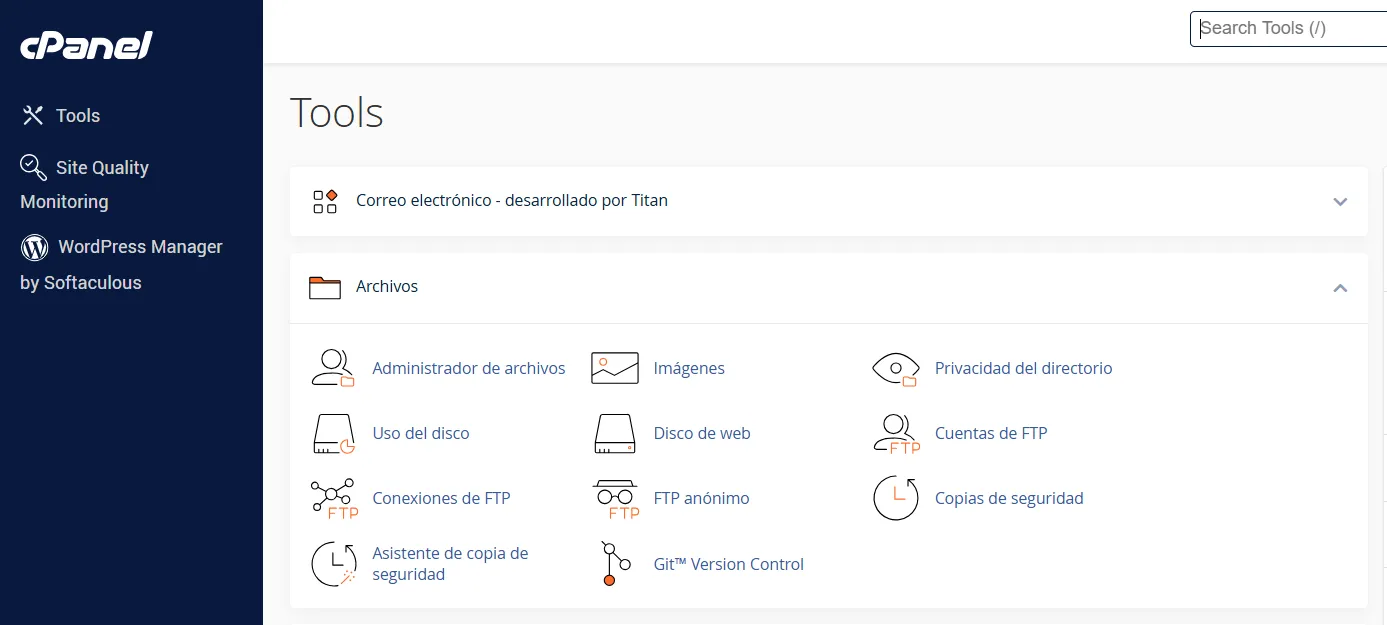The height and width of the screenshot is (625, 1387).
Task: Open the Git Version Control icon
Action: point(615,564)
